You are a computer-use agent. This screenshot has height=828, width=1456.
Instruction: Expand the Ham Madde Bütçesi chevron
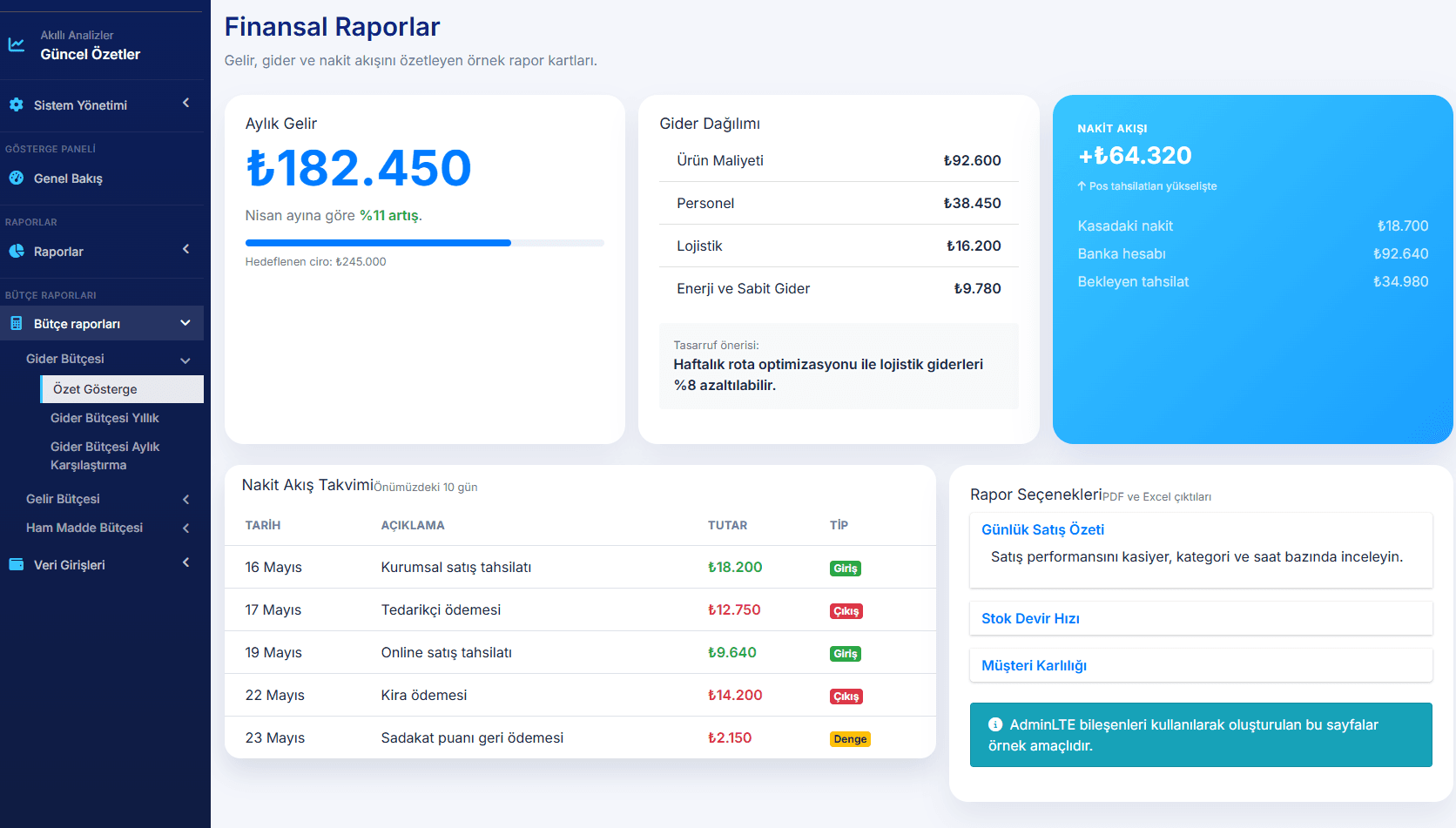185,528
